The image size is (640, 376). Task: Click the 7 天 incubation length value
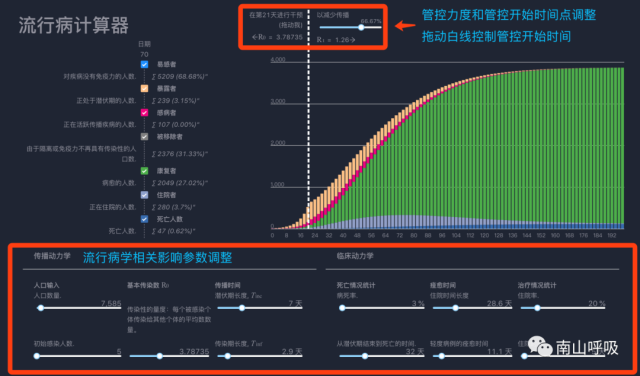point(295,303)
